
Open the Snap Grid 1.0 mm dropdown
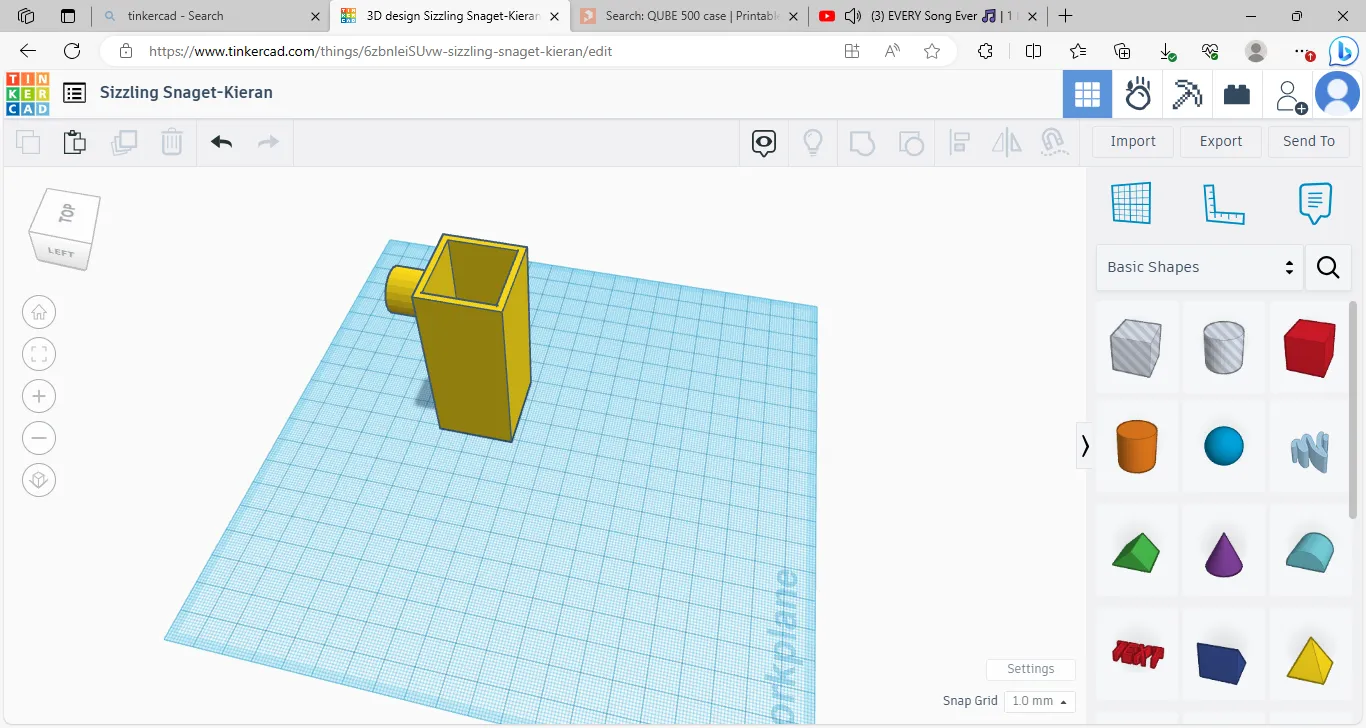point(1040,701)
